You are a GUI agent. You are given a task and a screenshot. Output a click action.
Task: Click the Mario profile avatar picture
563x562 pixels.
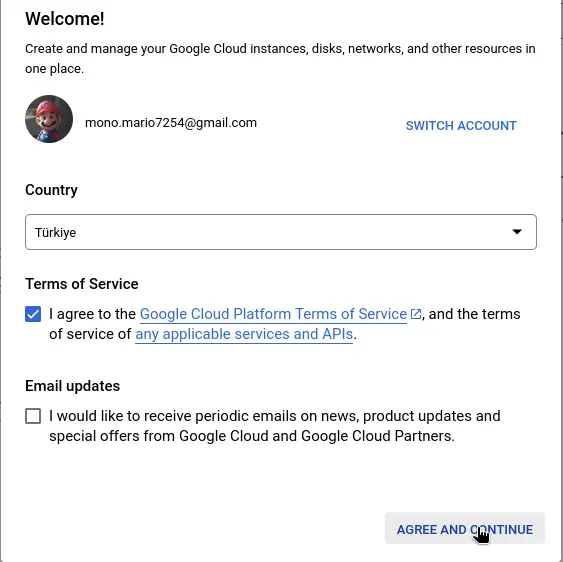pos(49,119)
